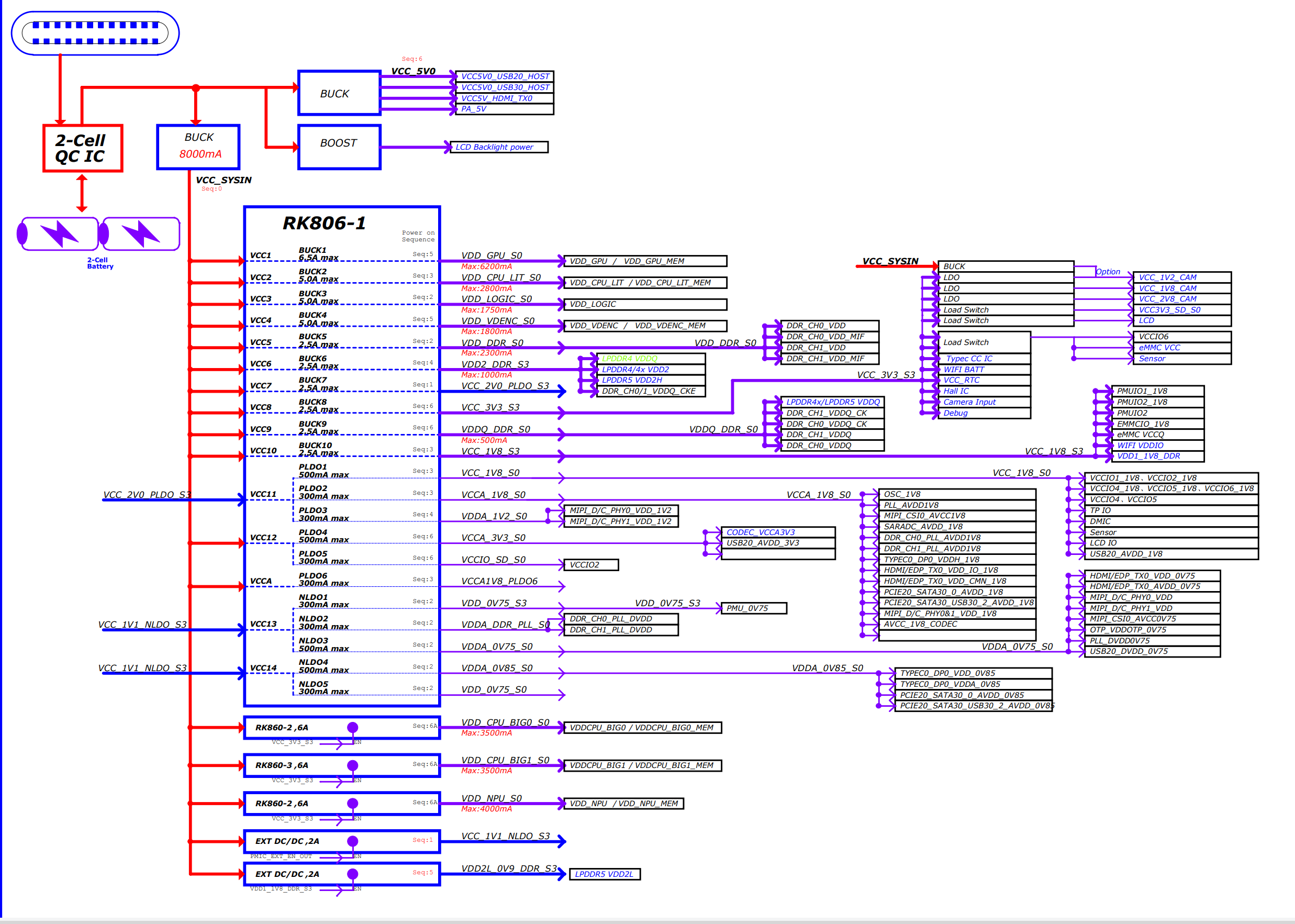1295x924 pixels.
Task: Select the LCD Backlight power box
Action: 499,147
